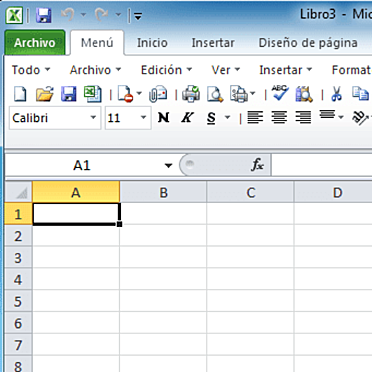Viewport: 372px width, 372px height.
Task: Switch to the Inicio ribbon tab
Action: click(x=152, y=43)
